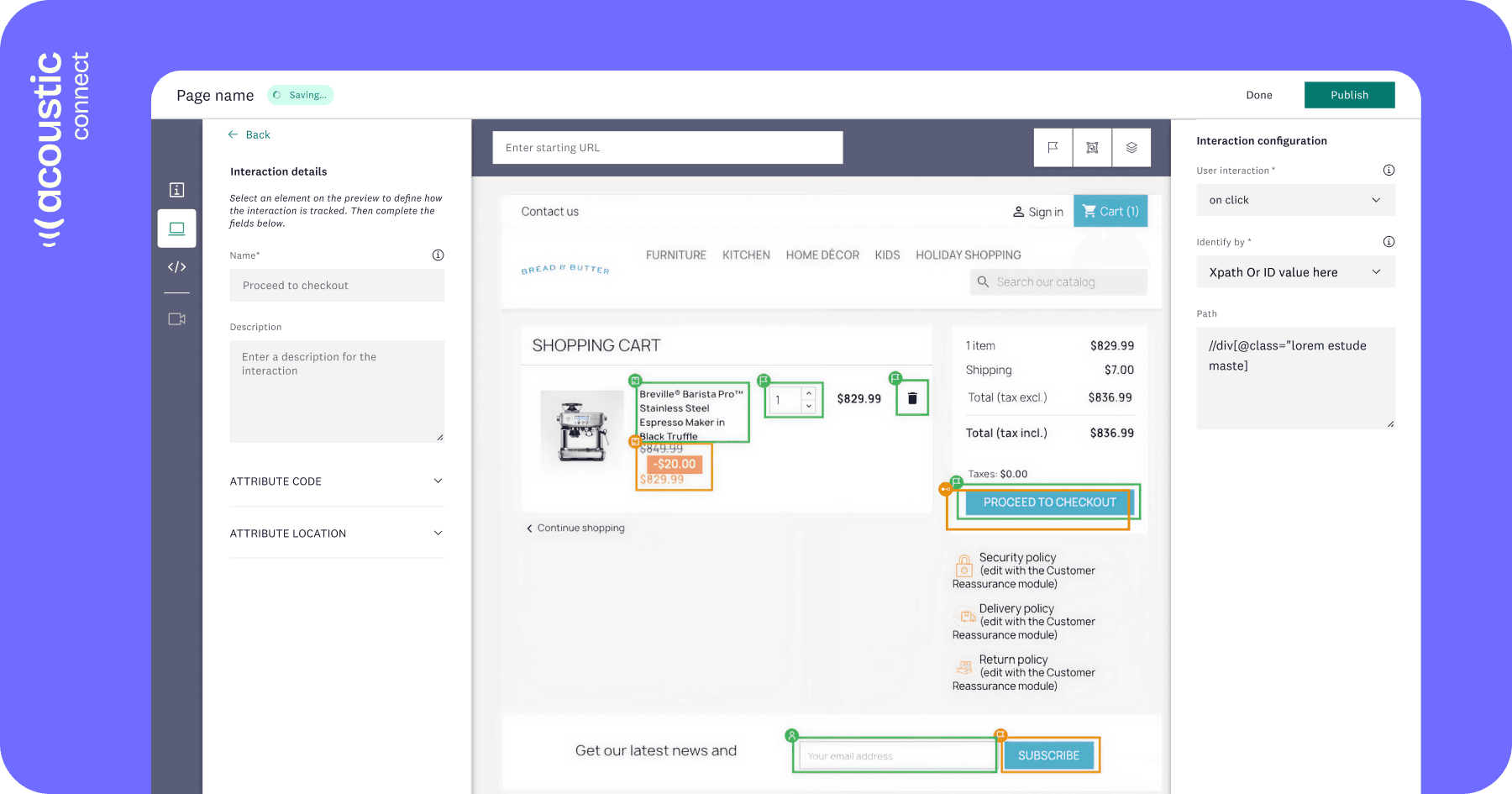Open the 'Xpath Or ID value here' dropdown

[x=1294, y=271]
